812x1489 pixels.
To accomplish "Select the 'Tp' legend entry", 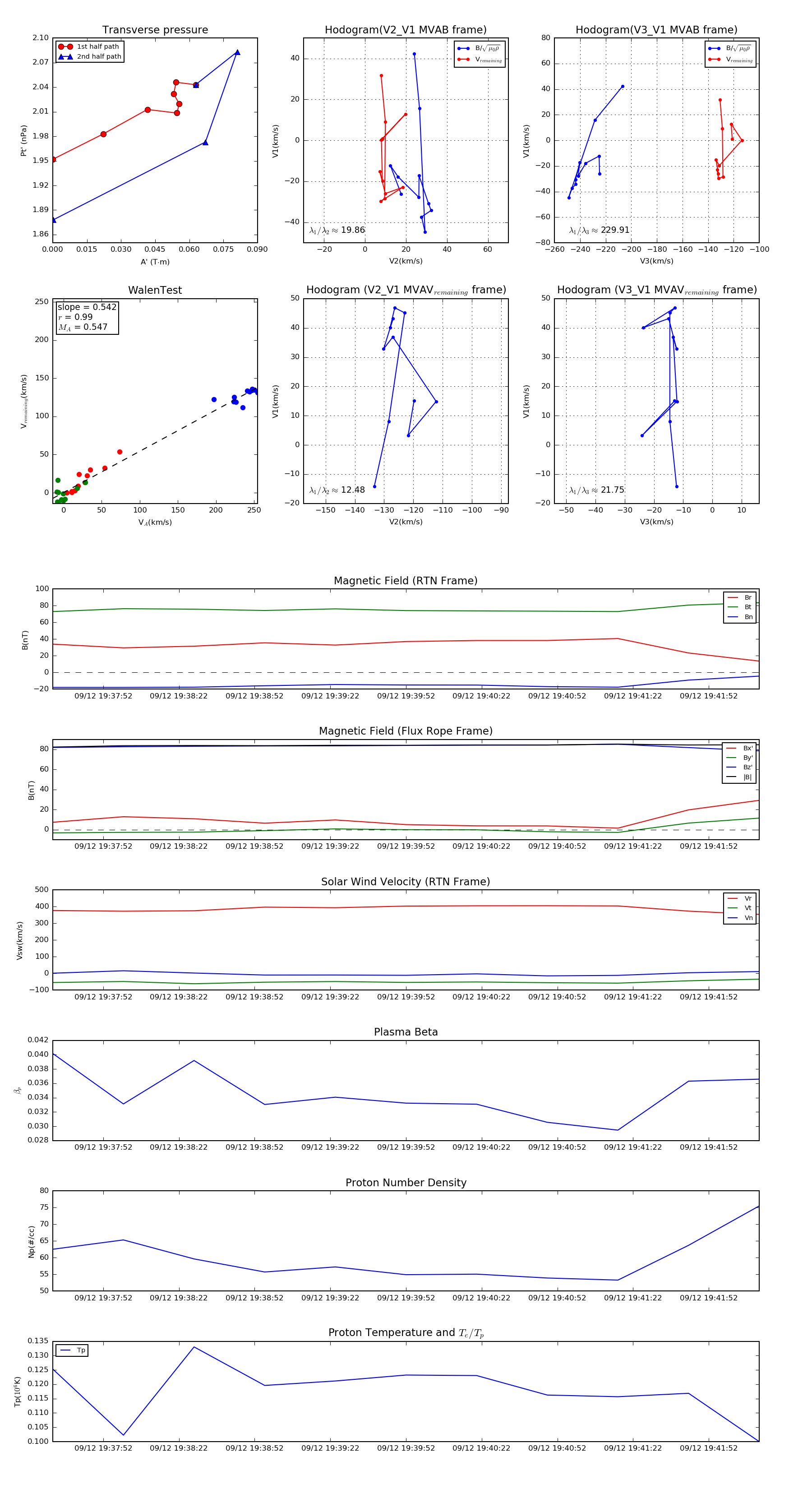I will [x=72, y=1350].
